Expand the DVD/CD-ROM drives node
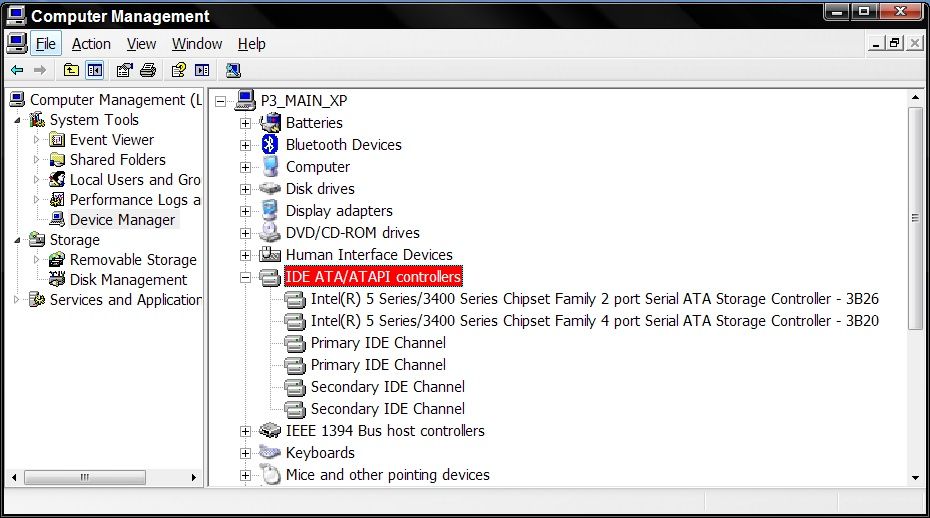The height and width of the screenshot is (518, 930). point(245,233)
